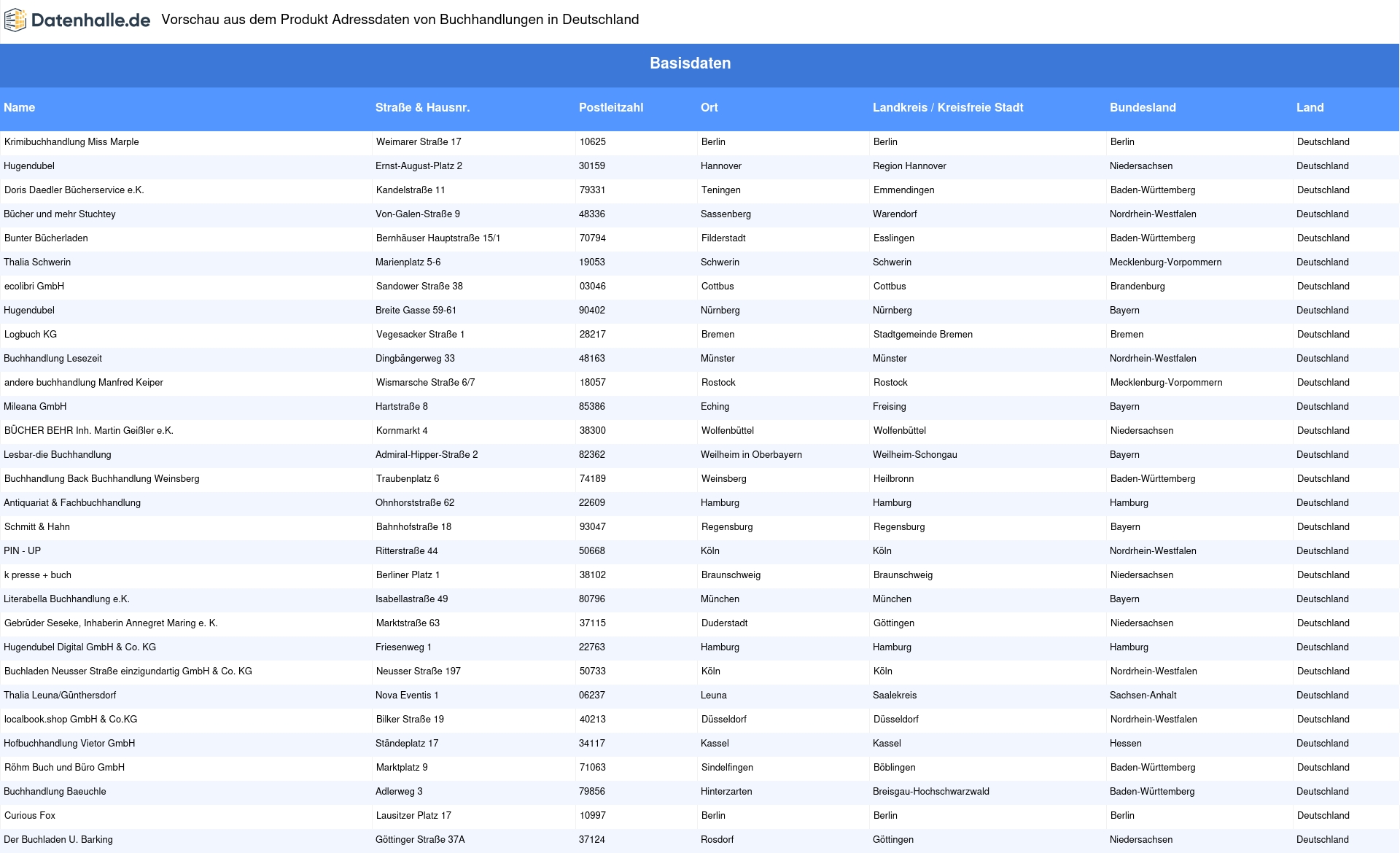Select the Bundesland column header
The height and width of the screenshot is (853, 1400).
tap(1143, 108)
